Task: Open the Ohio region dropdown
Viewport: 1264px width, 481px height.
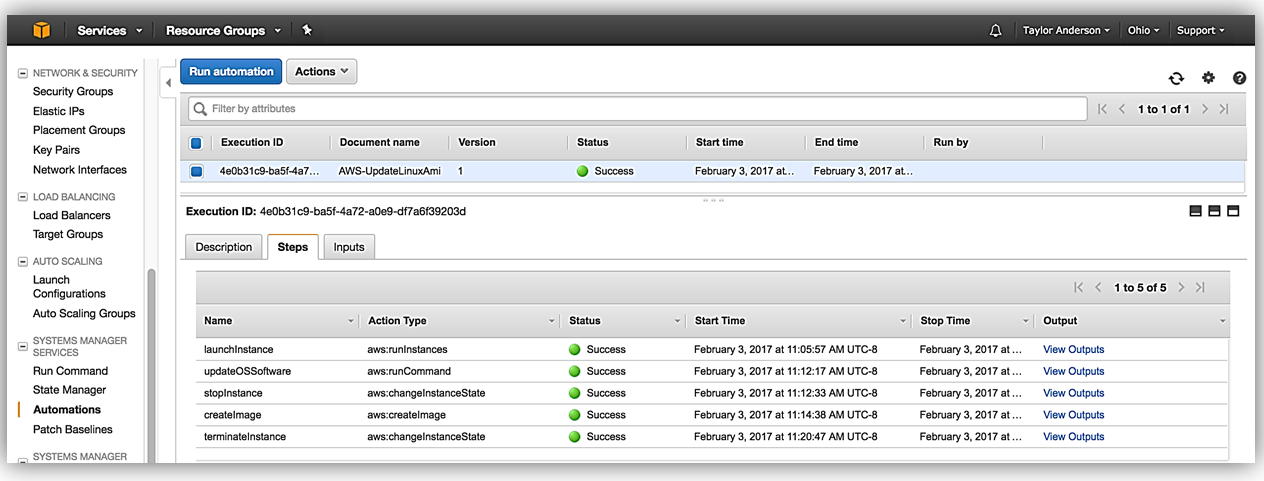Action: pyautogui.click(x=1143, y=31)
